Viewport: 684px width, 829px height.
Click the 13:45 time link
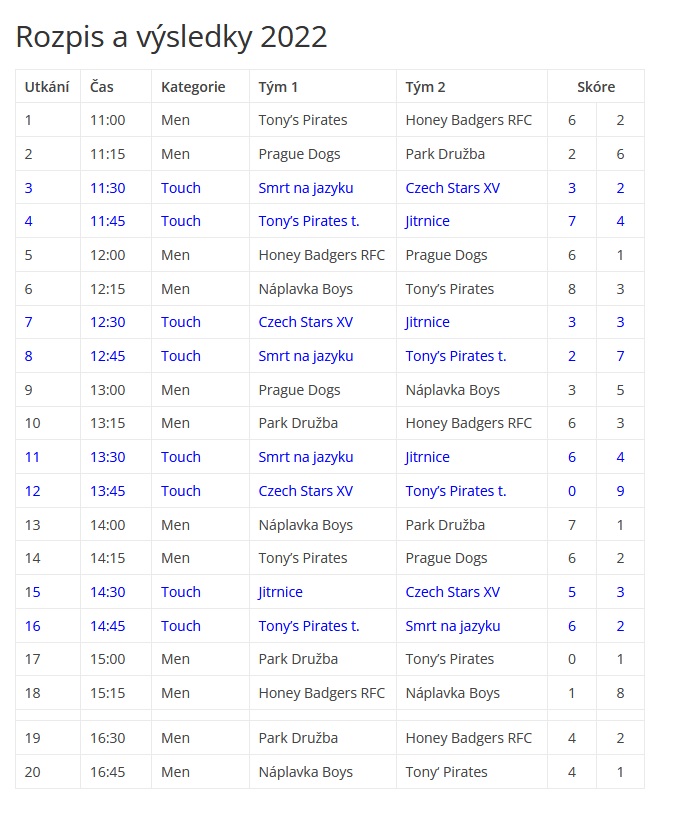point(108,491)
